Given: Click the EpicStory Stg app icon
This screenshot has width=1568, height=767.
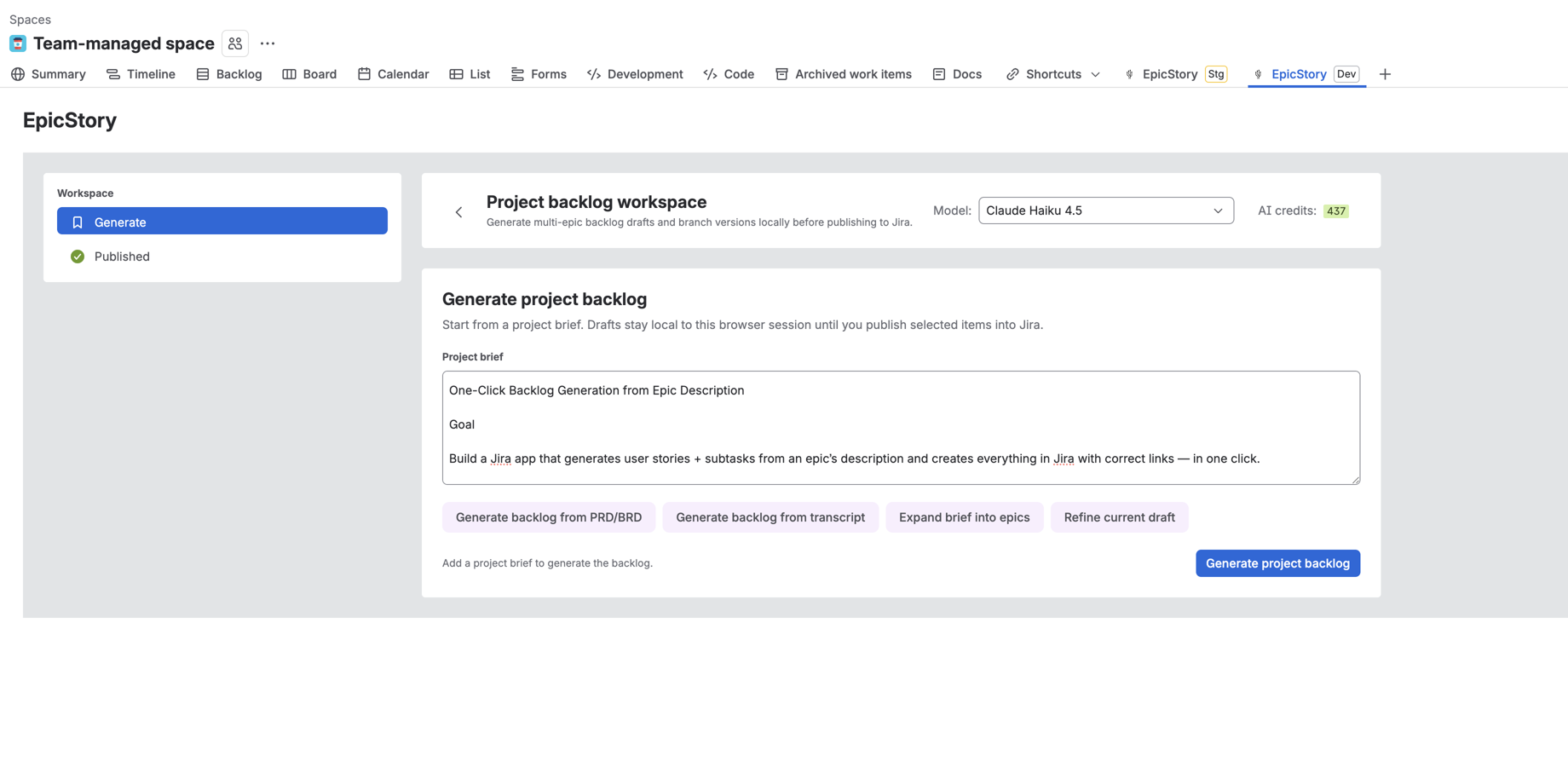Looking at the screenshot, I should (1129, 74).
